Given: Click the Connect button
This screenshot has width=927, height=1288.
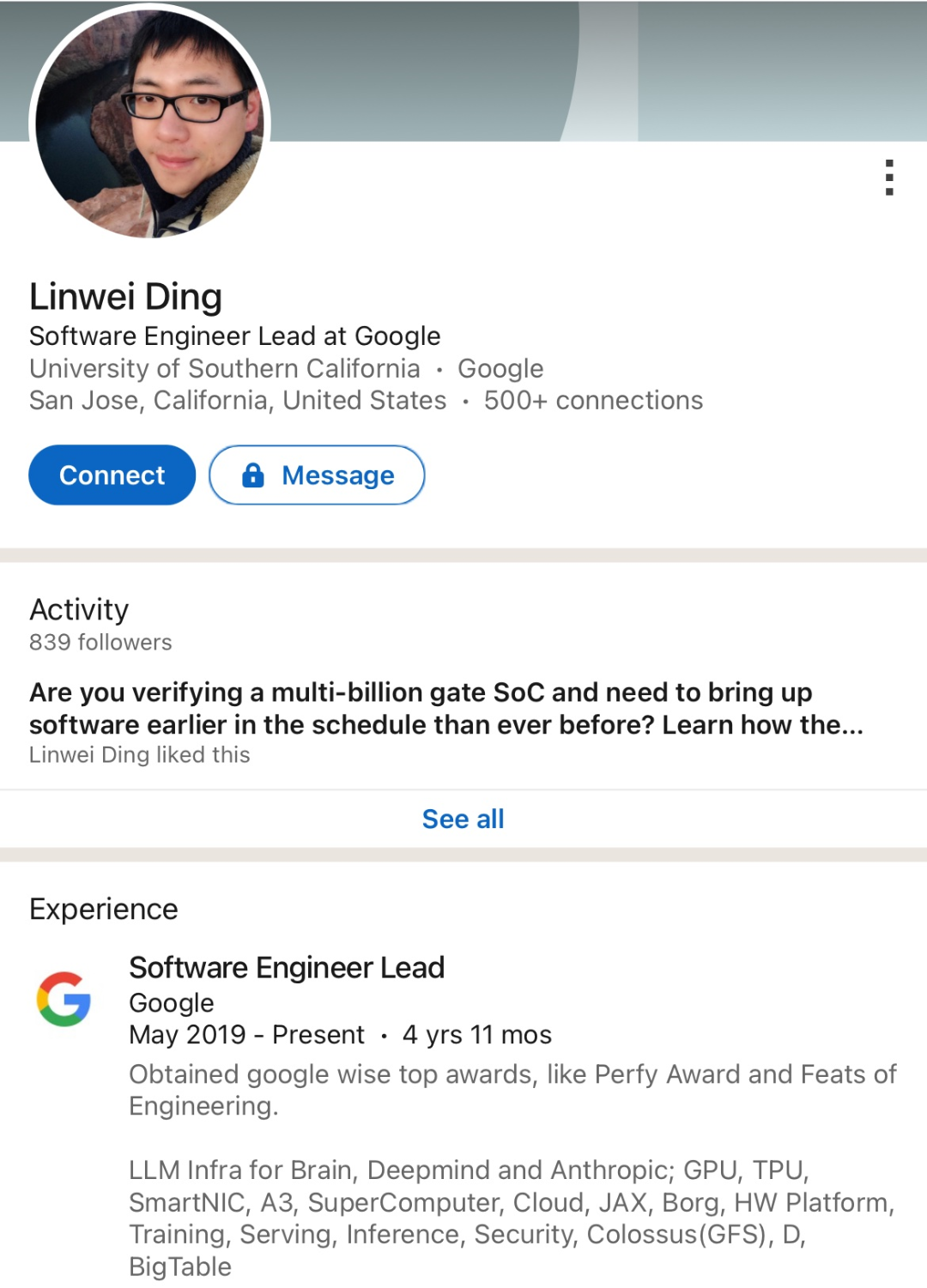Looking at the screenshot, I should point(112,475).
